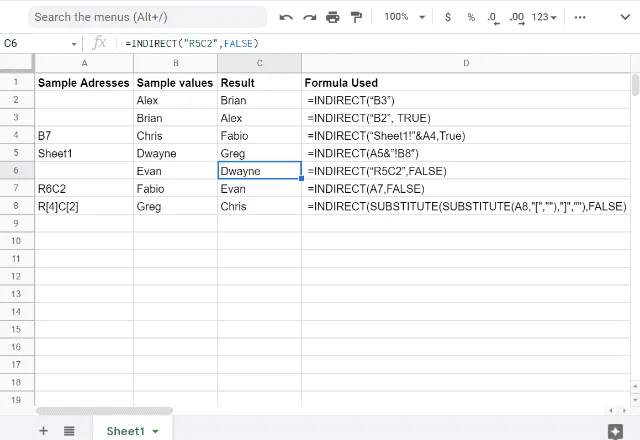
Task: Select cell D7 with =INDIRECT(A7,FALSE)
Action: point(466,189)
